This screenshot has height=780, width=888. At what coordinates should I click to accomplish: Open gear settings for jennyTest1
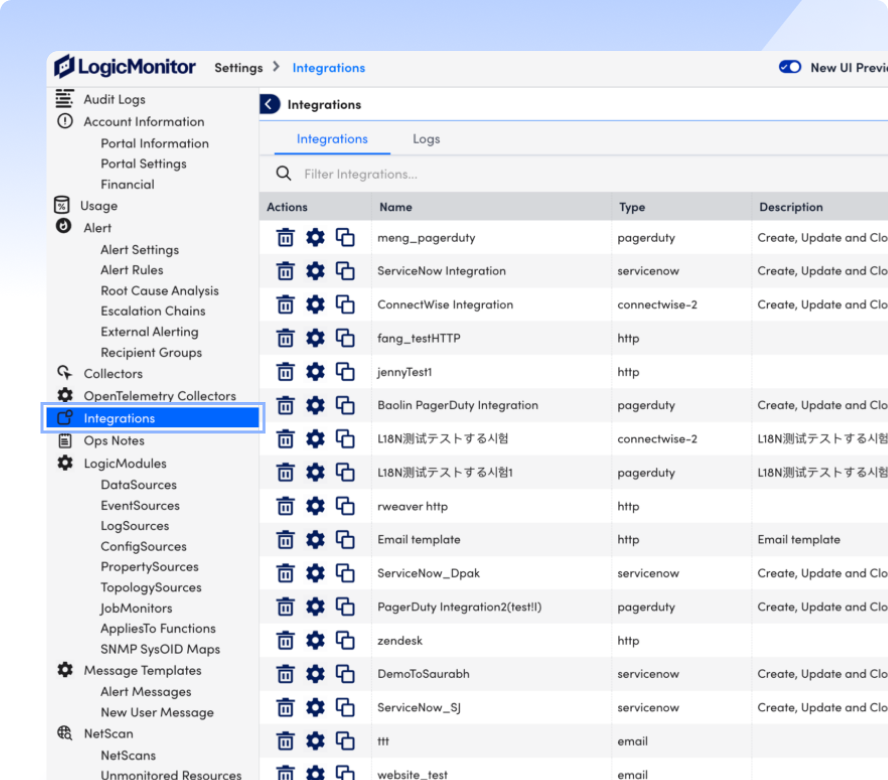point(315,372)
